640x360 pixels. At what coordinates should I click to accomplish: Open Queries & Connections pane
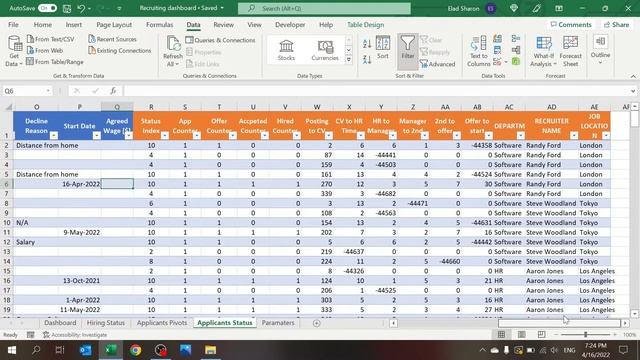[x=220, y=40]
